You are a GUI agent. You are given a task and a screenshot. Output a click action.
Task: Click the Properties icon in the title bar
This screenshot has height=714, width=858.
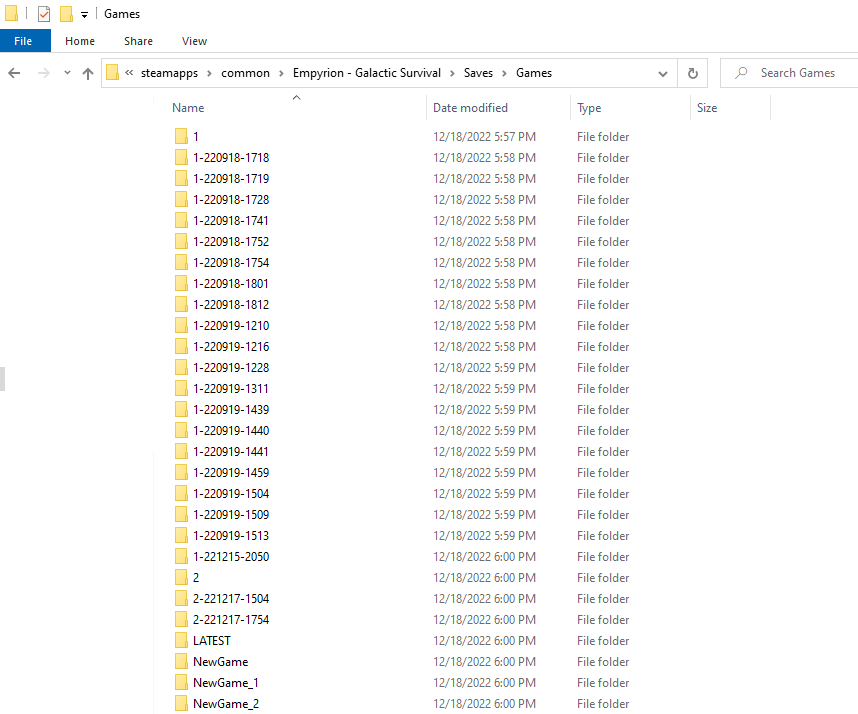click(44, 14)
